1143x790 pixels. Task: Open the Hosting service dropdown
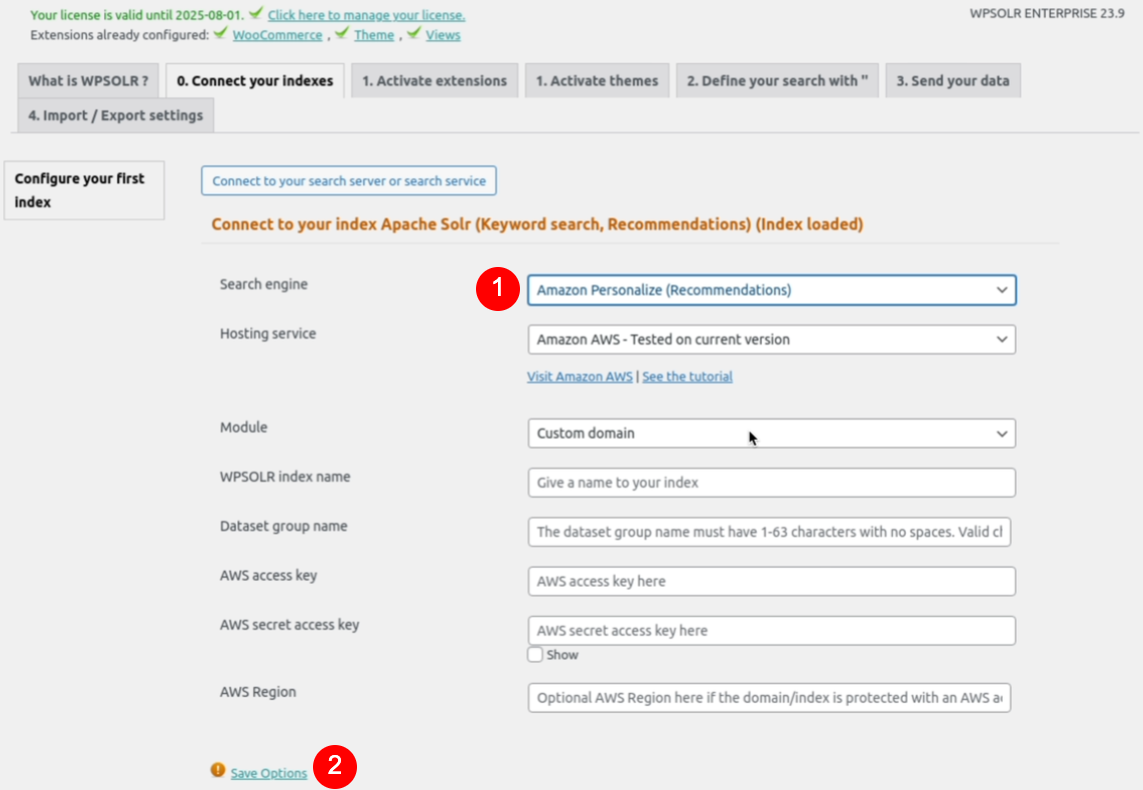(771, 340)
